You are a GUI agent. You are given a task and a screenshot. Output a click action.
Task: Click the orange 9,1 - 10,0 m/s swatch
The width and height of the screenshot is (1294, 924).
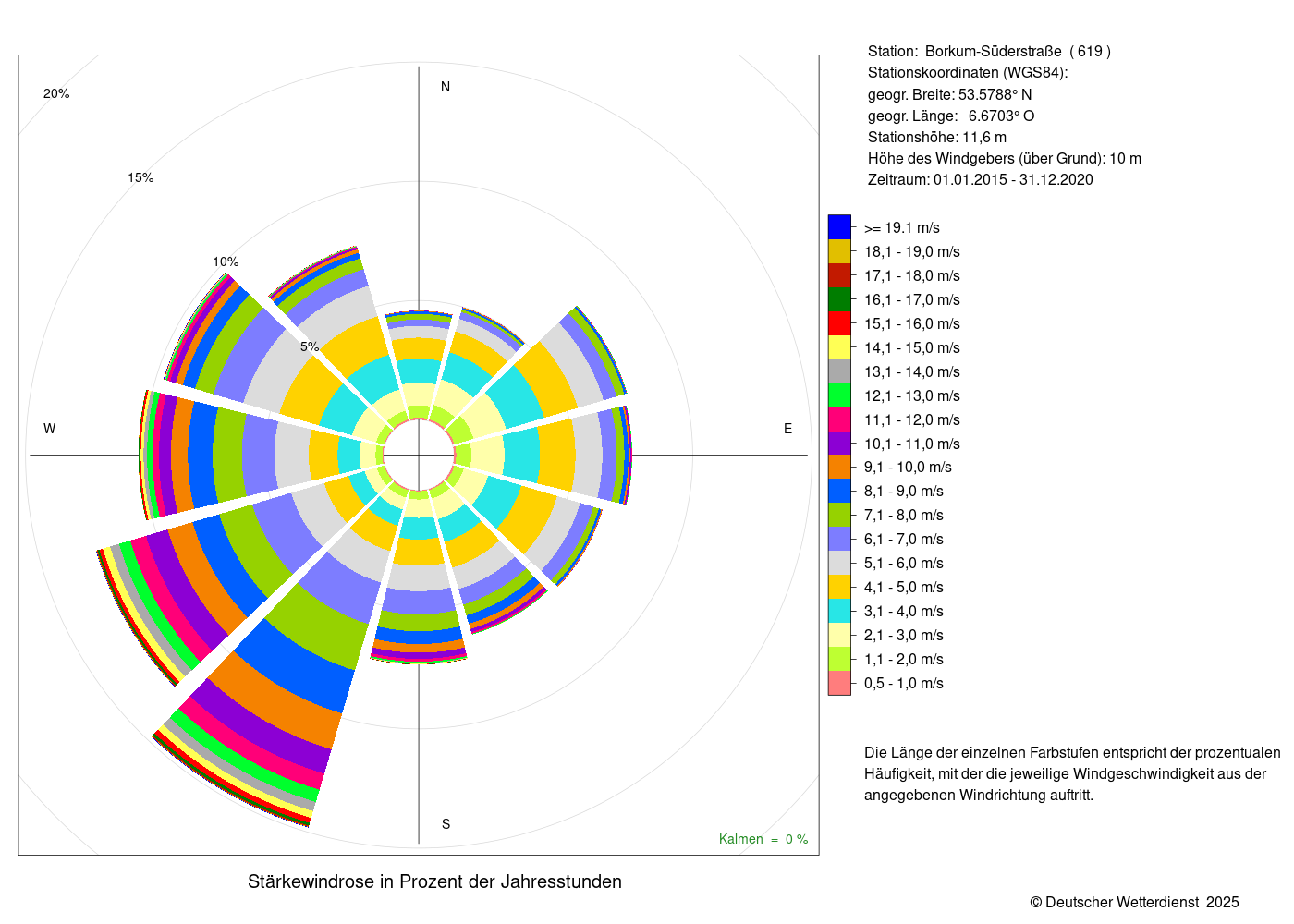839,467
